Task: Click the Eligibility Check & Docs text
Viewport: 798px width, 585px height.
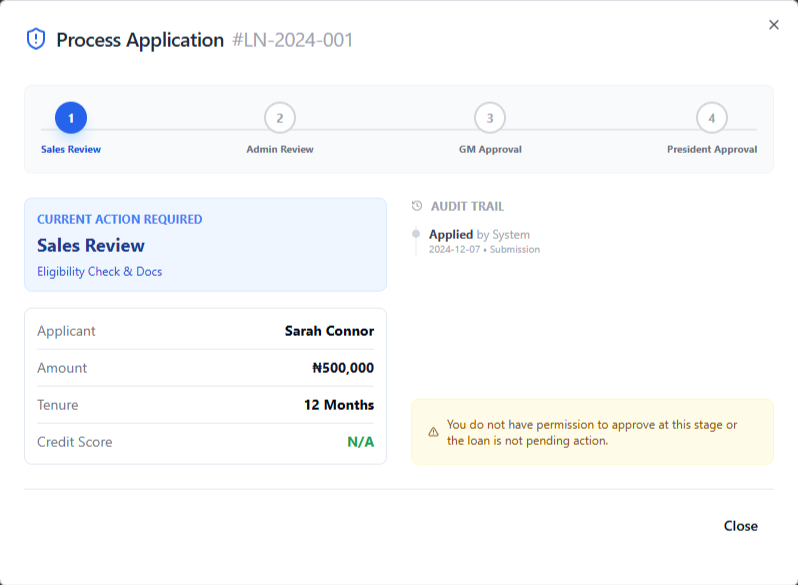Action: coord(99,271)
